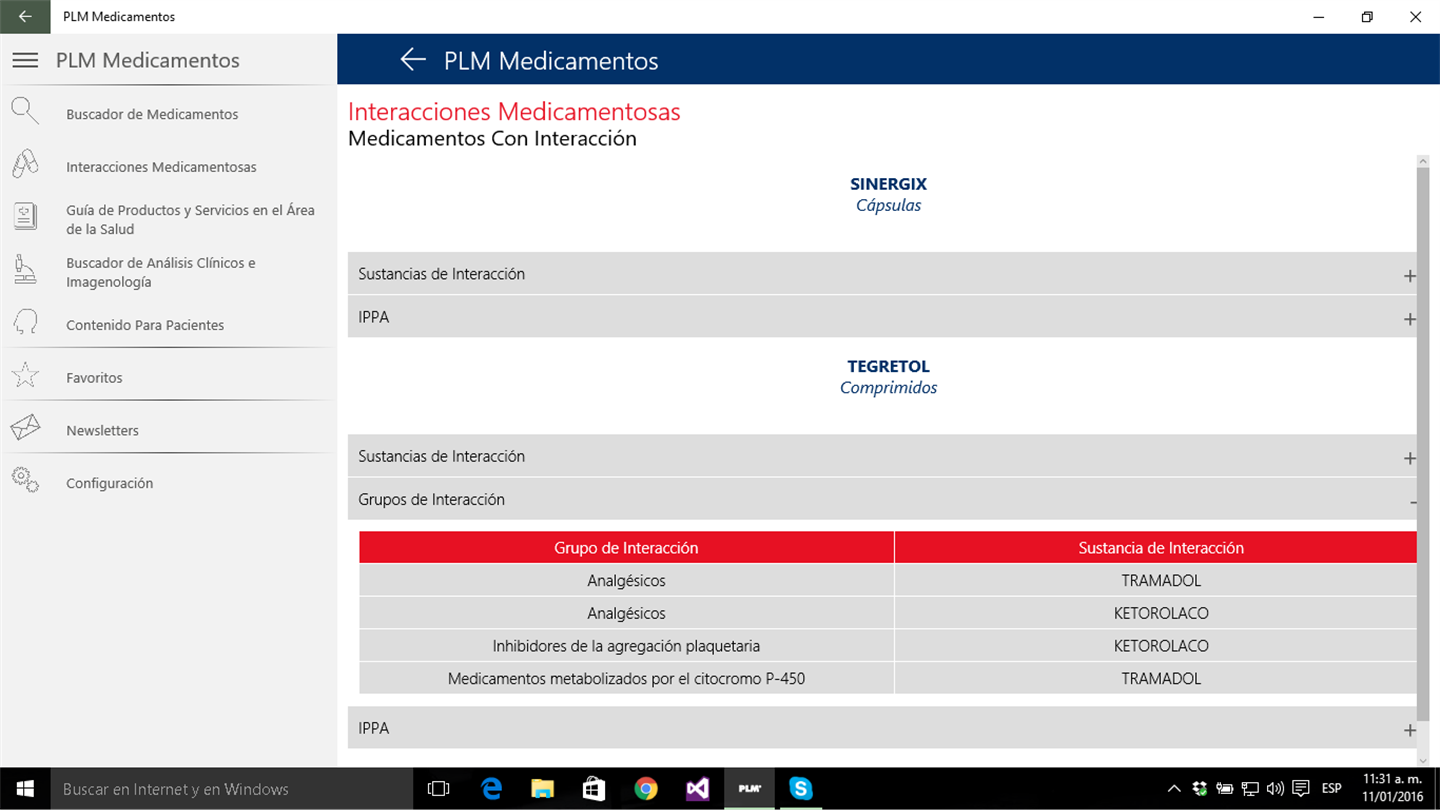Image resolution: width=1440 pixels, height=810 pixels.
Task: Open the Action Center notifications icon
Action: [1301, 789]
